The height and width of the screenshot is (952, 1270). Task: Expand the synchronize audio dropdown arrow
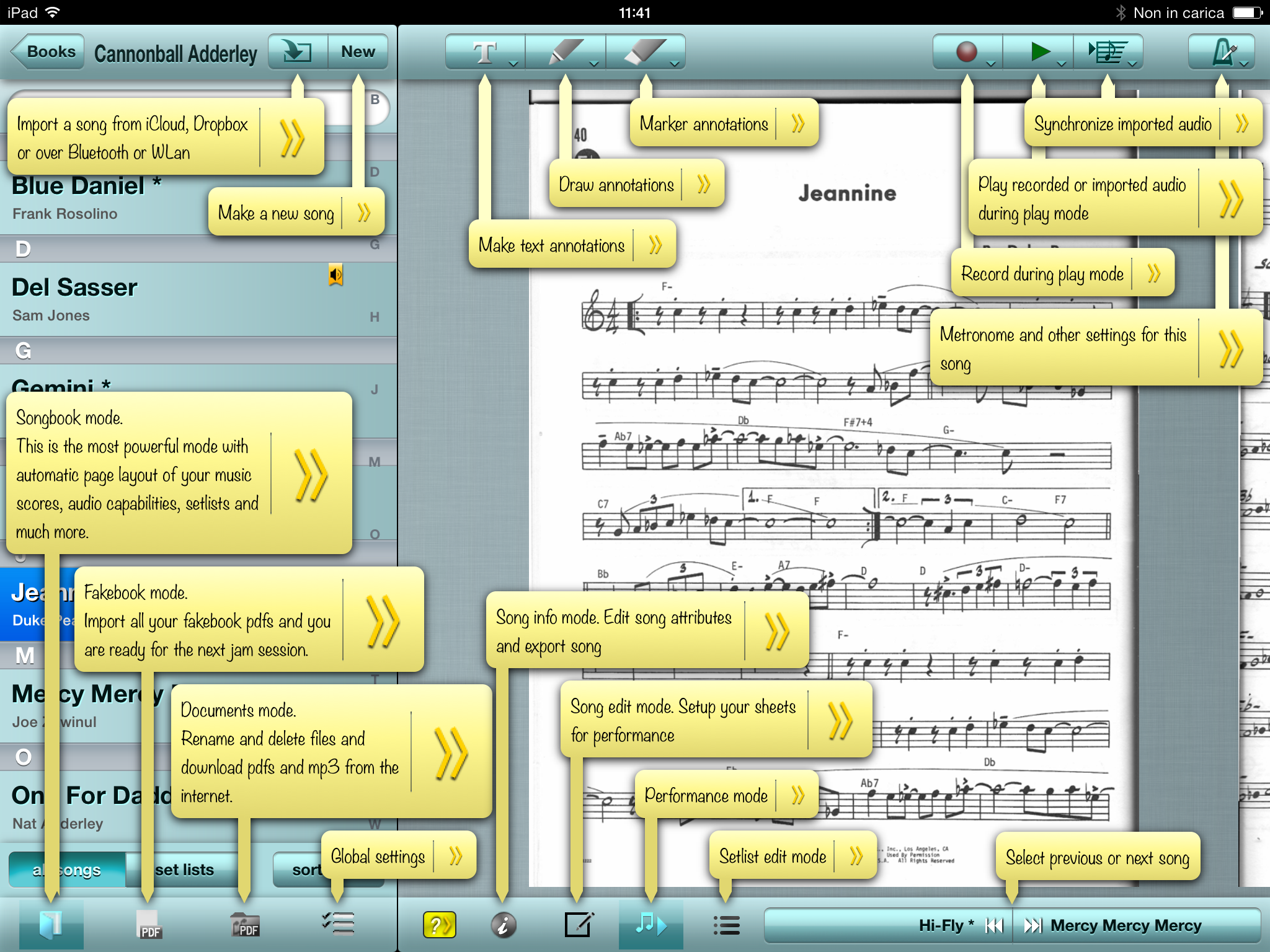tap(1132, 63)
